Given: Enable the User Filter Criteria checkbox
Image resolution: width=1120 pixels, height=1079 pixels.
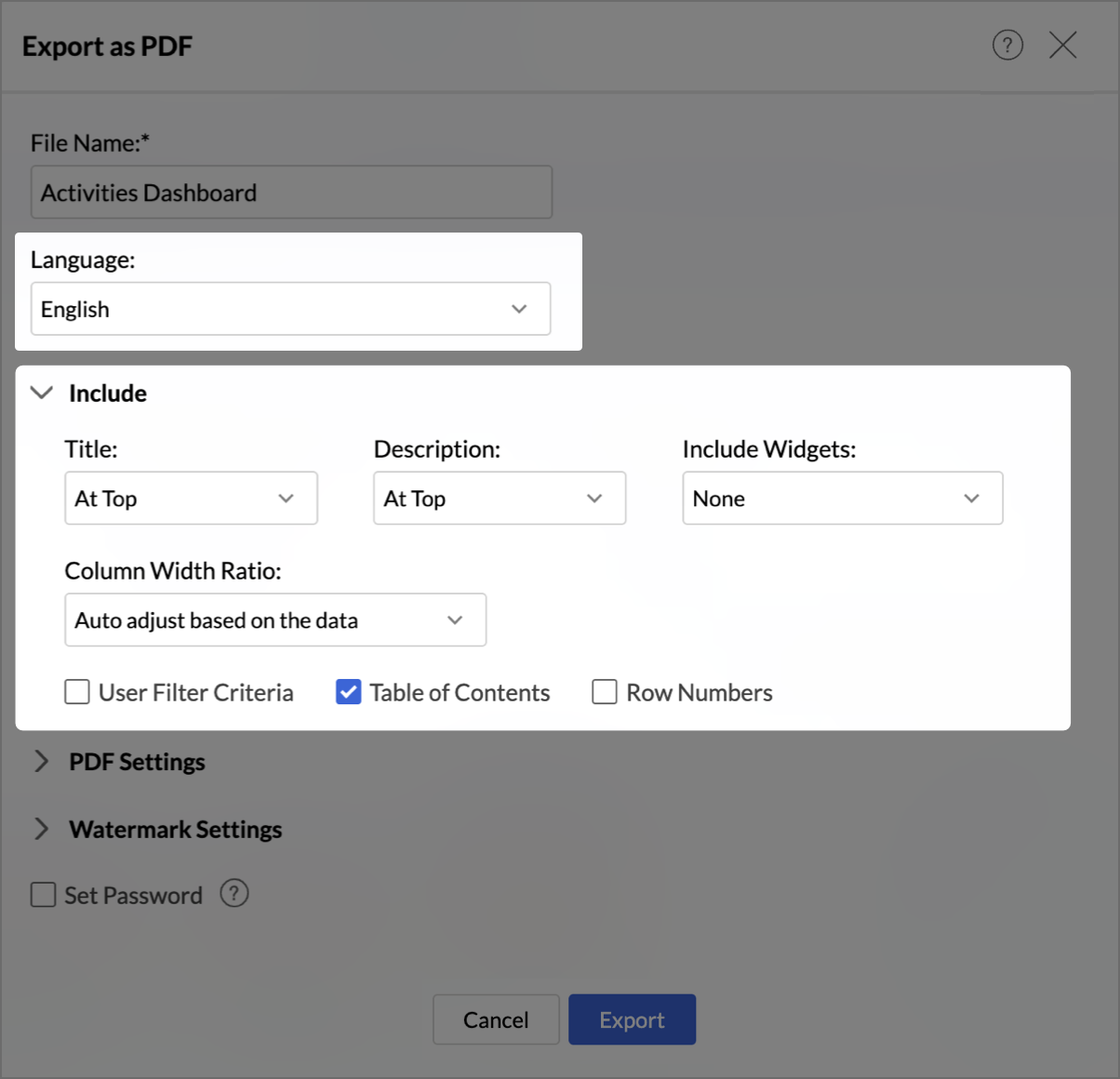Looking at the screenshot, I should click(x=77, y=692).
